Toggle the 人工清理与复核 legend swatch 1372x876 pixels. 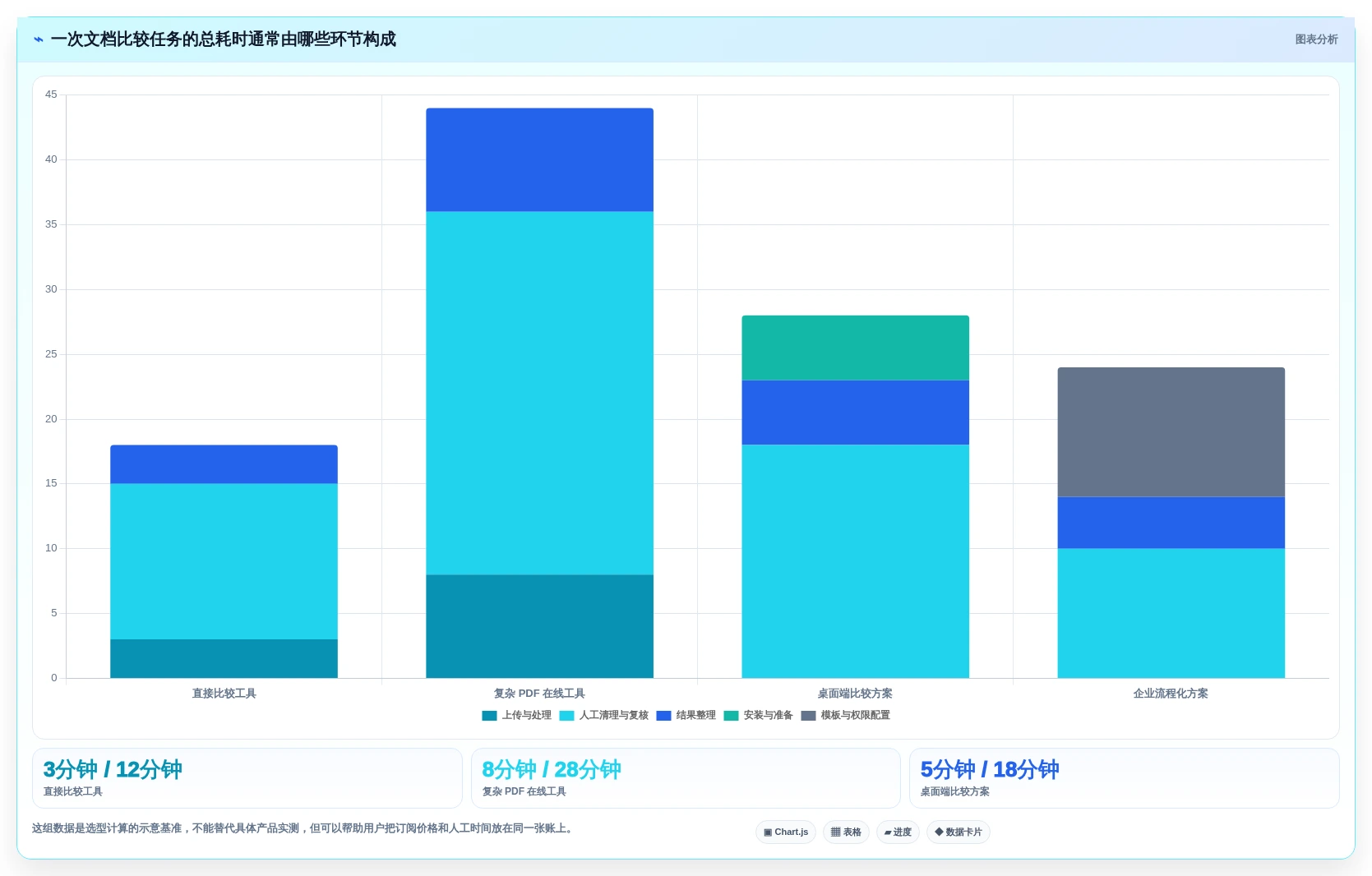point(566,716)
